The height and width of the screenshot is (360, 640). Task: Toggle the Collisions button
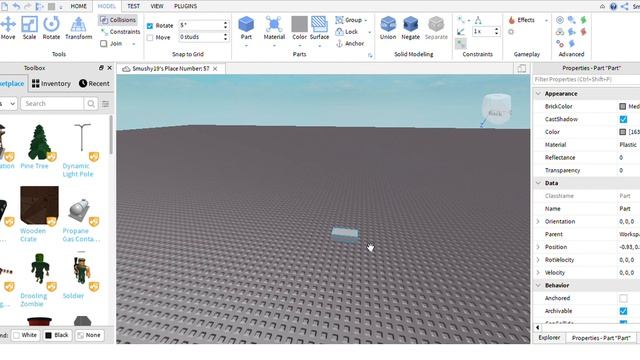pyautogui.click(x=118, y=20)
